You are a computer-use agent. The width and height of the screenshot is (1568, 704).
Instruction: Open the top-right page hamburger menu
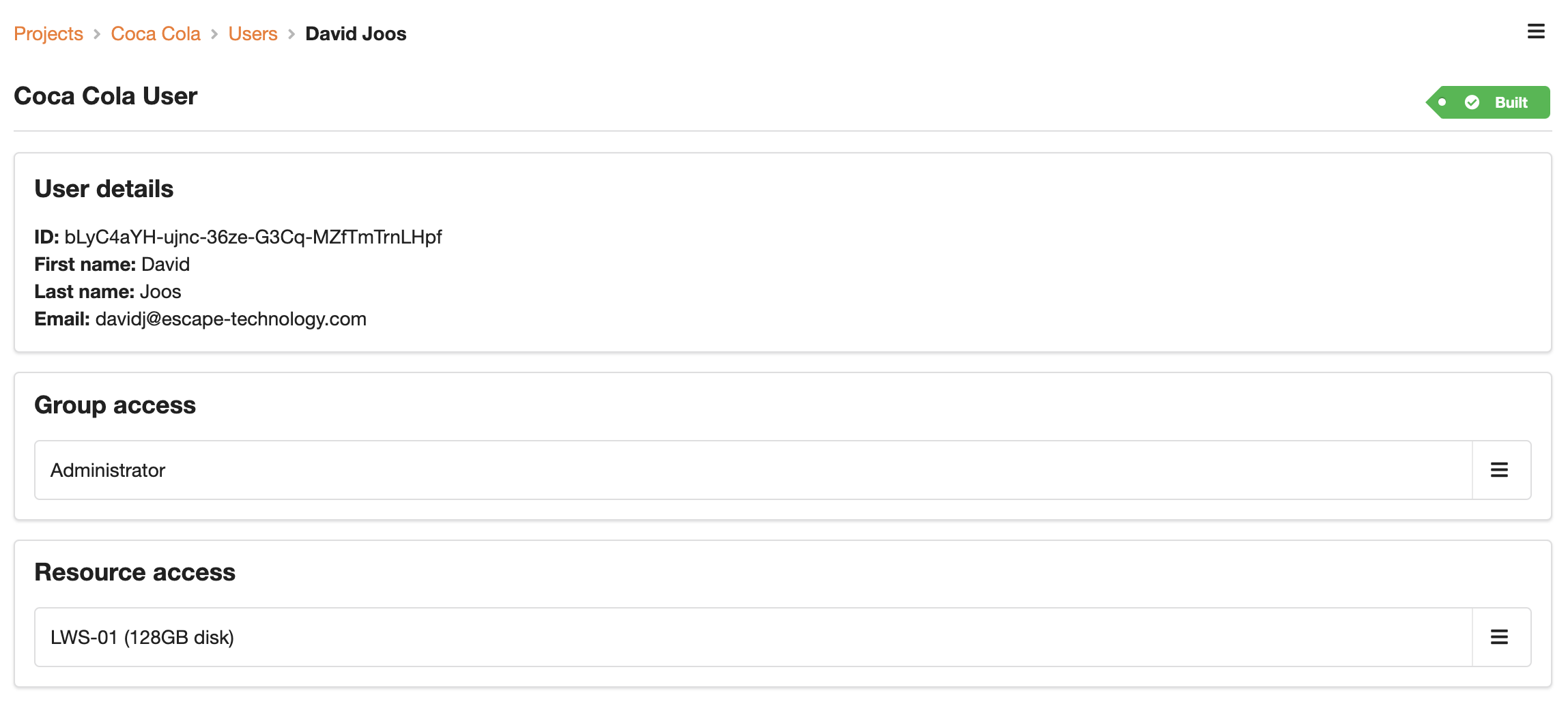(x=1535, y=31)
